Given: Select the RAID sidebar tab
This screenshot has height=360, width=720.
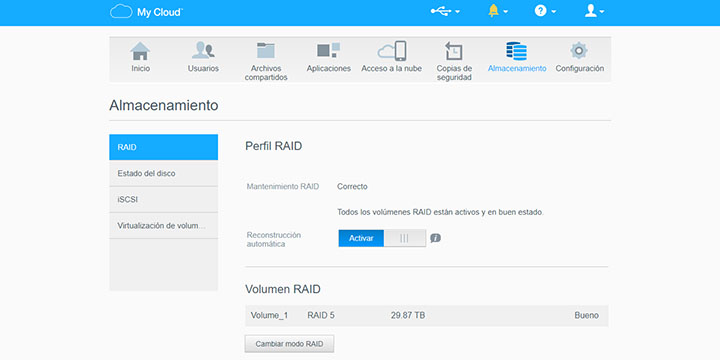Looking at the screenshot, I should (x=163, y=147).
